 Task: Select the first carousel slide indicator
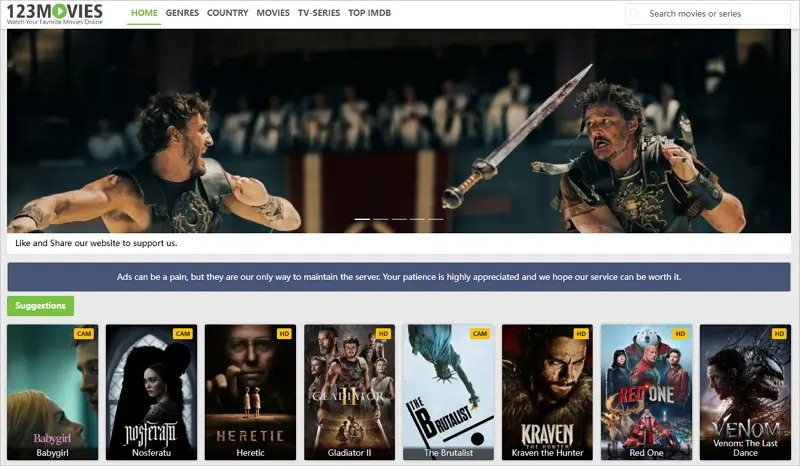(x=362, y=219)
